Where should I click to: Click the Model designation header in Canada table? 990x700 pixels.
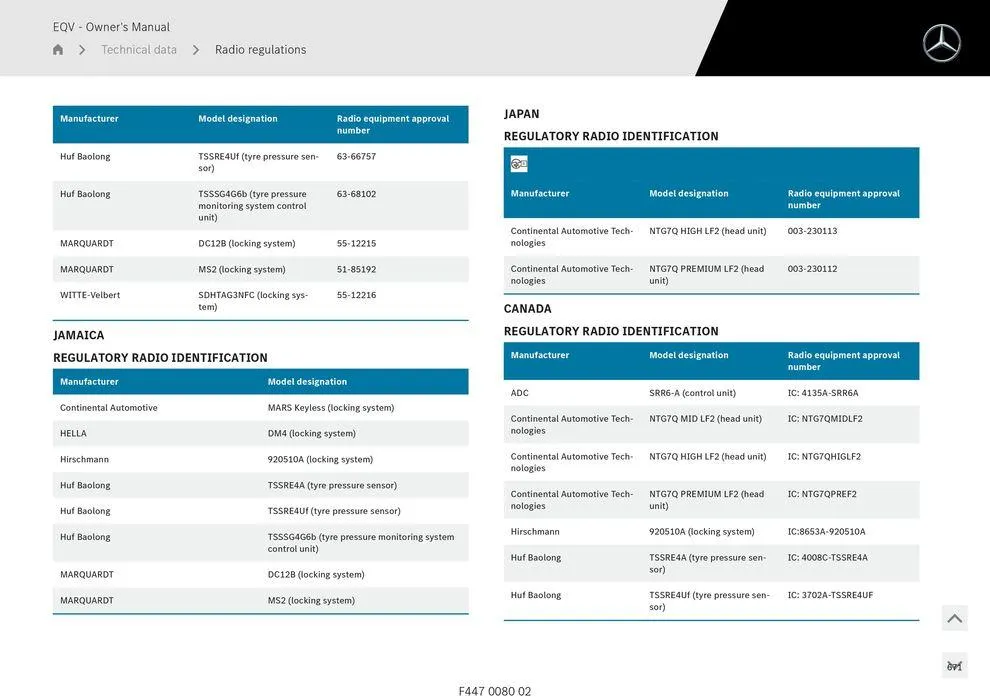click(689, 353)
